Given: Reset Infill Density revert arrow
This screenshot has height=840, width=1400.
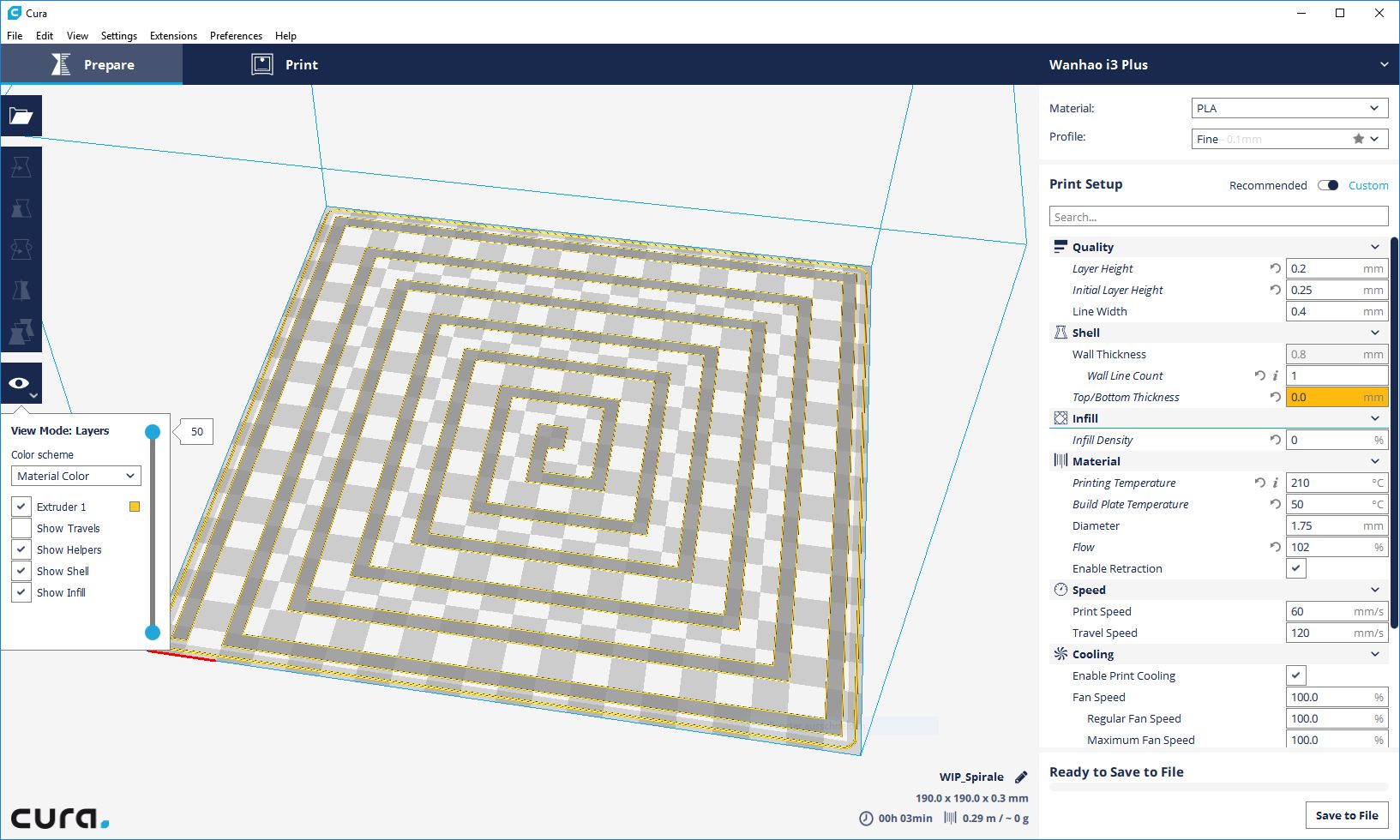Looking at the screenshot, I should click(x=1276, y=440).
